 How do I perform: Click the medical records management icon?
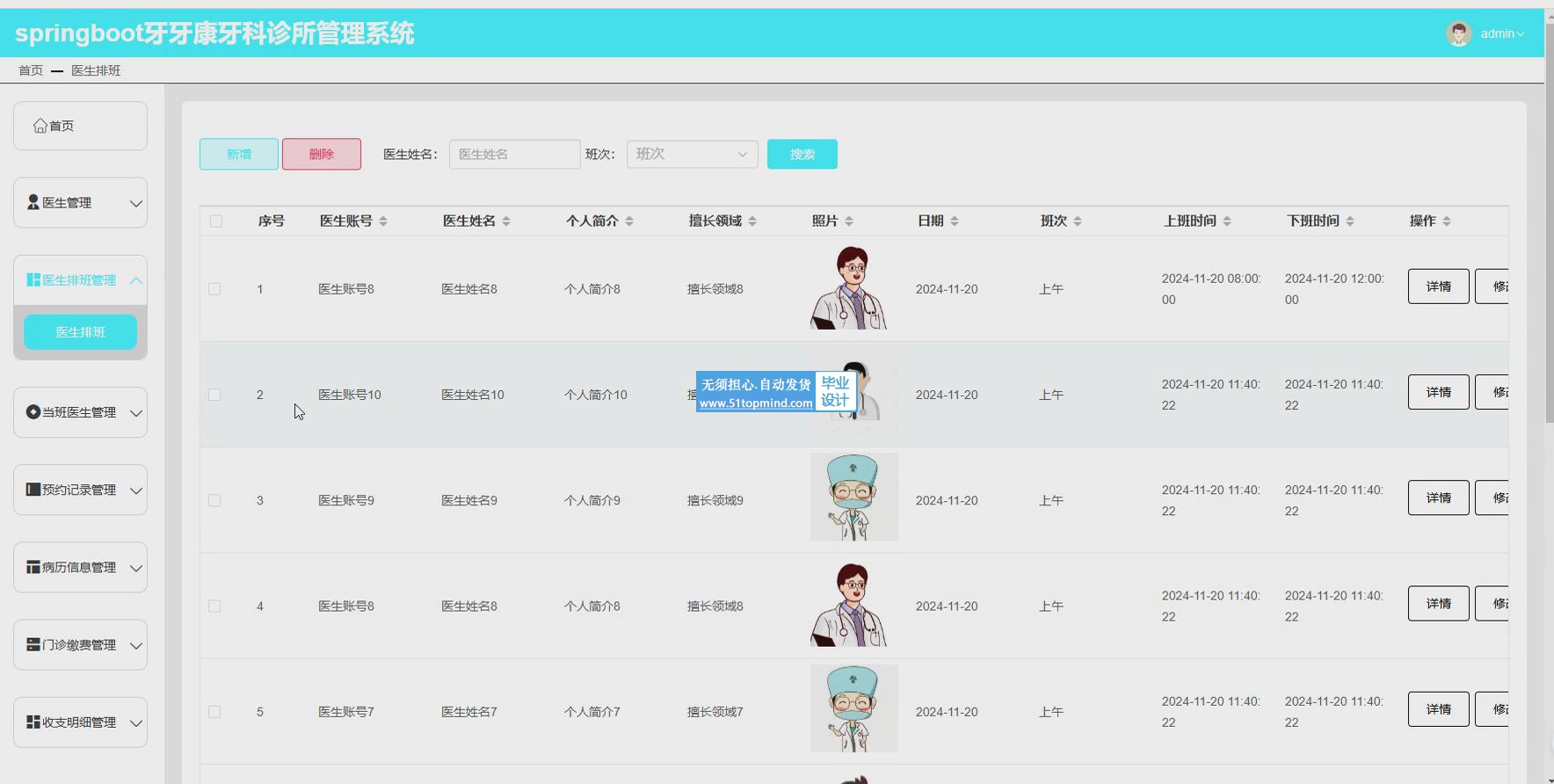pos(33,567)
